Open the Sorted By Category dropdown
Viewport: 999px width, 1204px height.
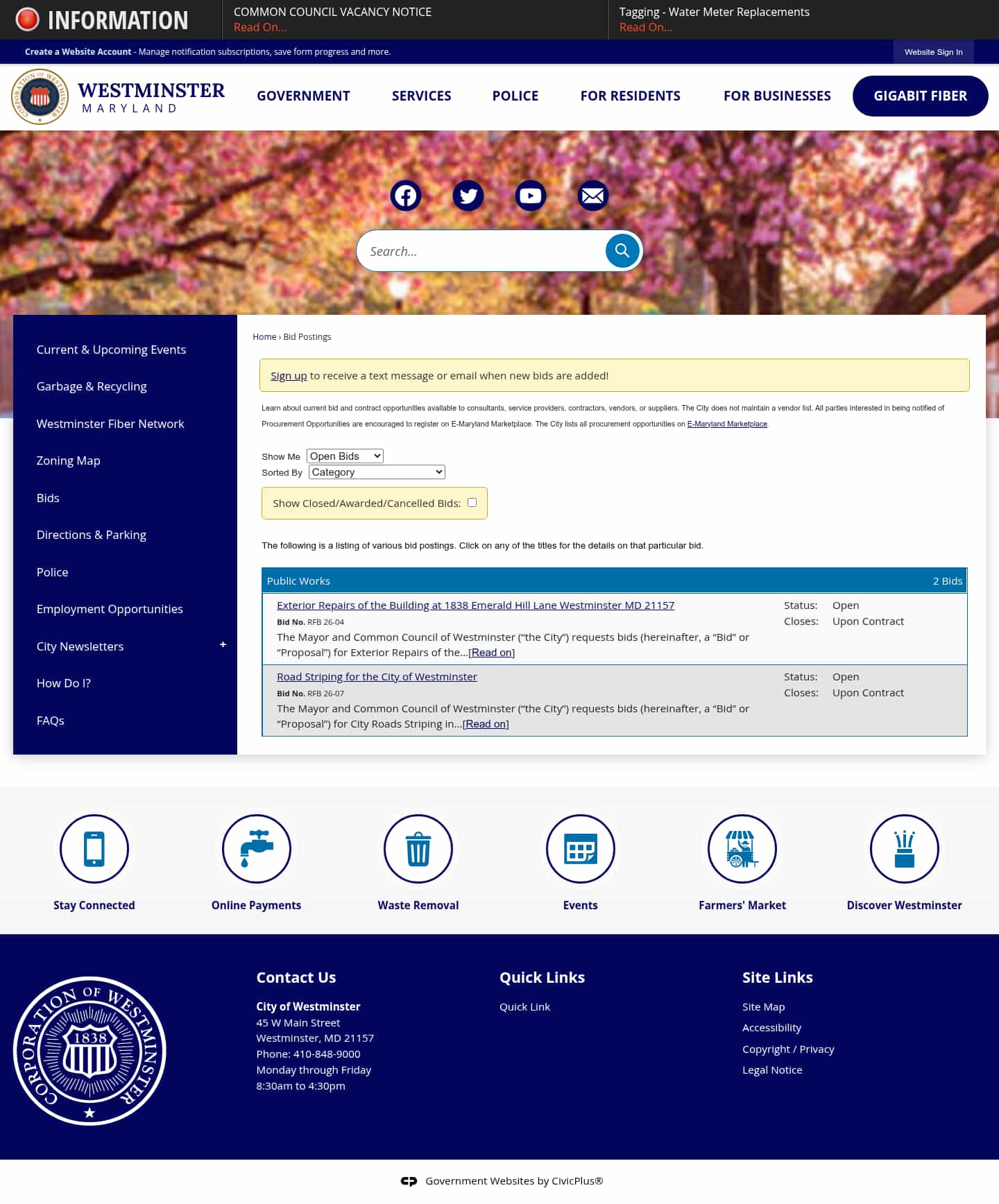click(377, 472)
